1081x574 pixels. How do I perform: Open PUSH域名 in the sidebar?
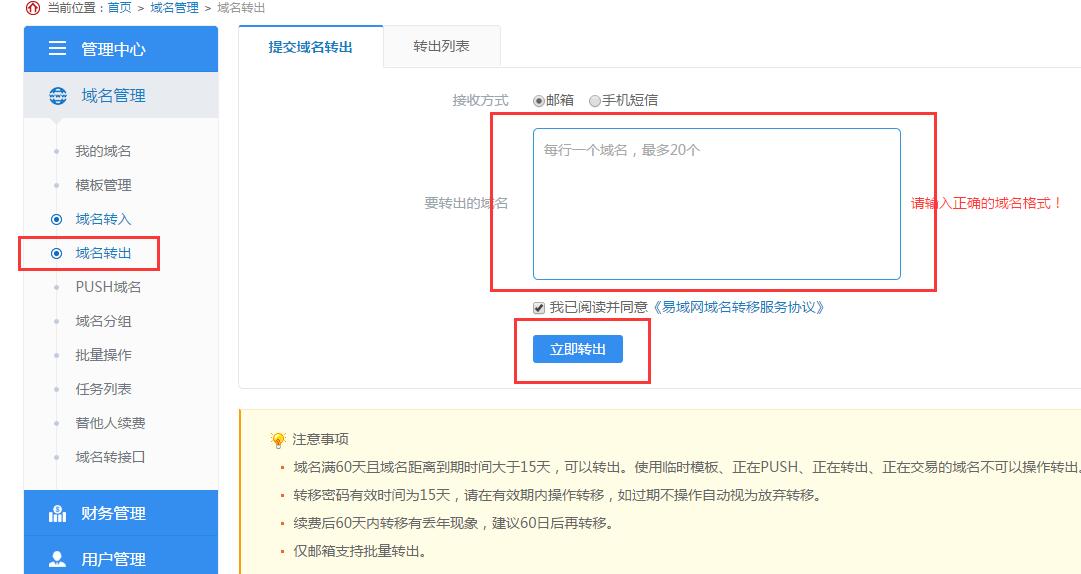(108, 287)
